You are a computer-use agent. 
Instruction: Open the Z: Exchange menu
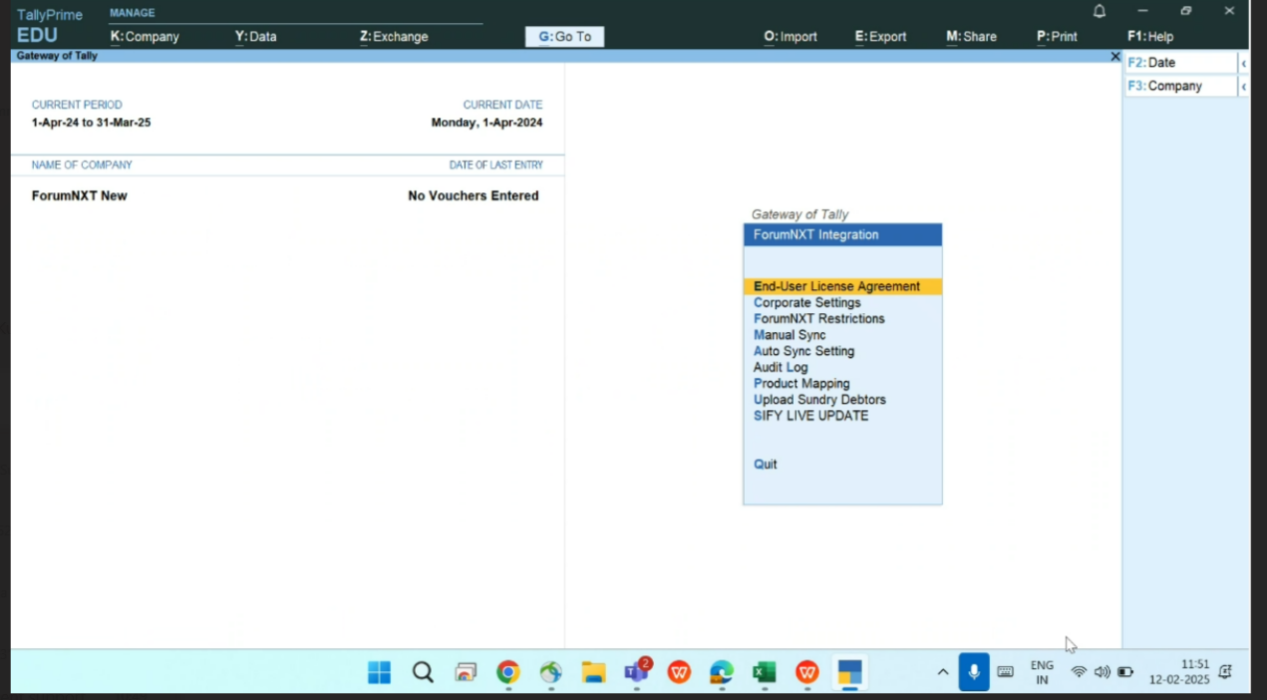[x=394, y=37]
